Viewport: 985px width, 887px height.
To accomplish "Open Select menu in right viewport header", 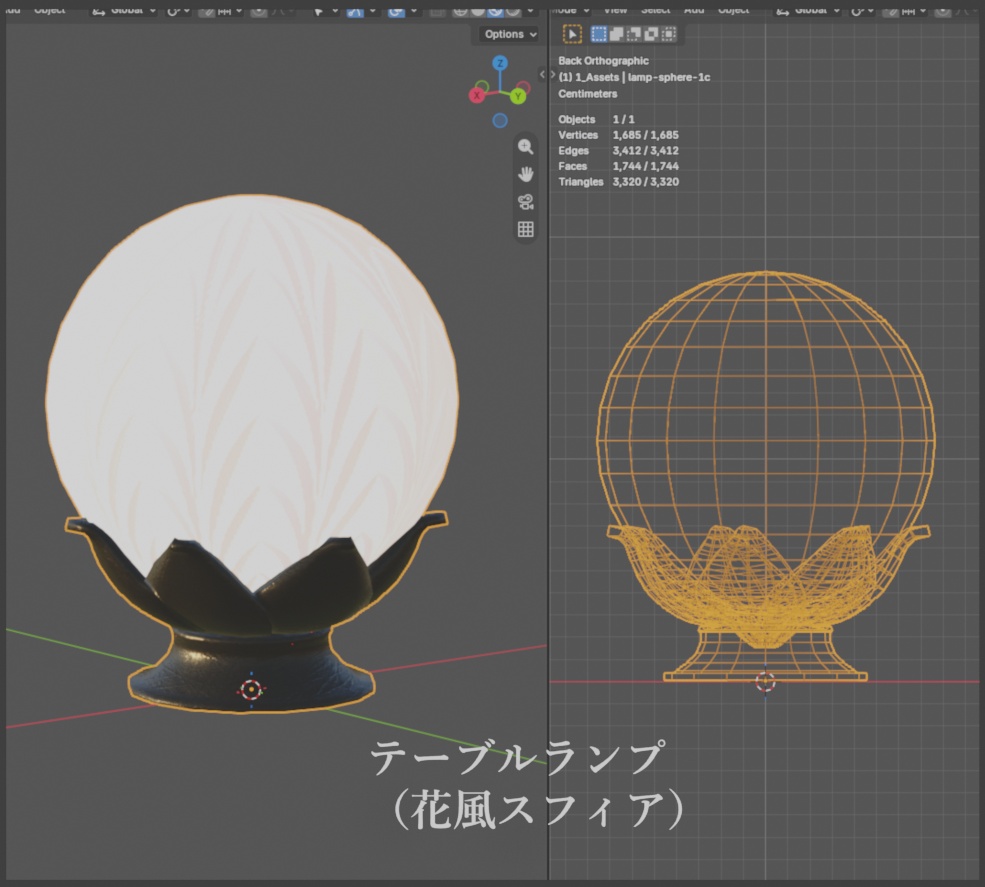I will [655, 10].
